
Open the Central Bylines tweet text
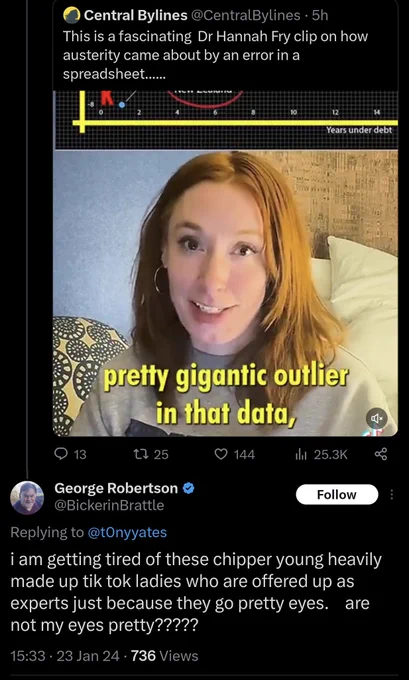(x=215, y=55)
